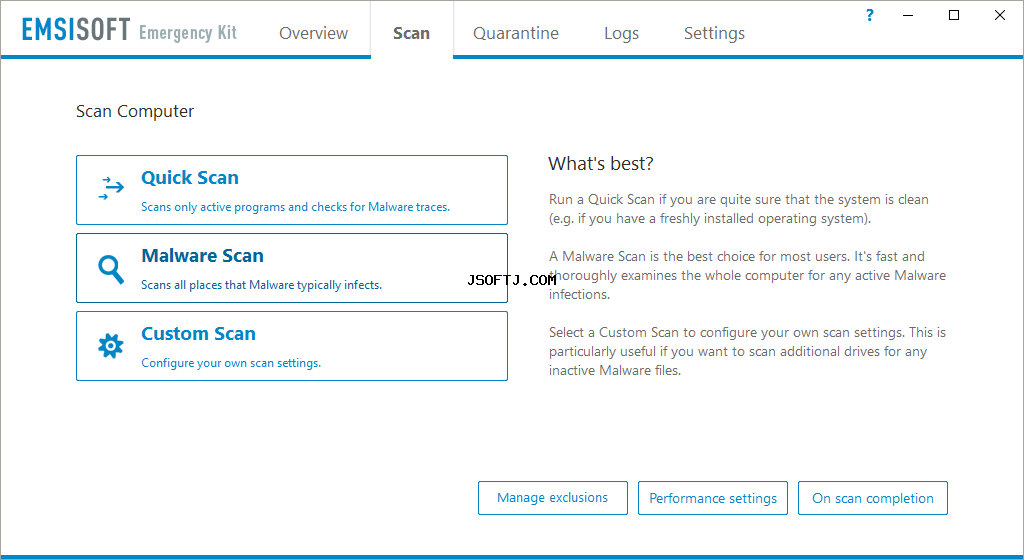This screenshot has height=560, width=1024.
Task: Click the Custom Scan gear icon
Action: 110,346
